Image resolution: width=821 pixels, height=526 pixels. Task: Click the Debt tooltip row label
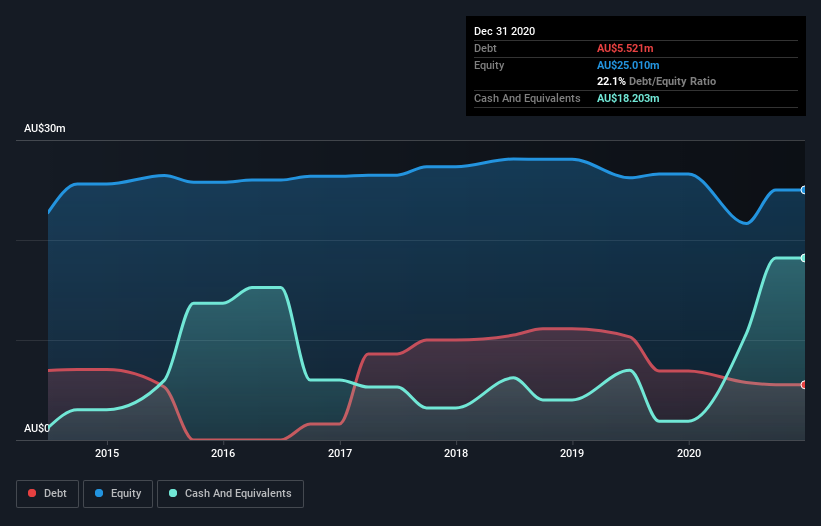[x=485, y=48]
